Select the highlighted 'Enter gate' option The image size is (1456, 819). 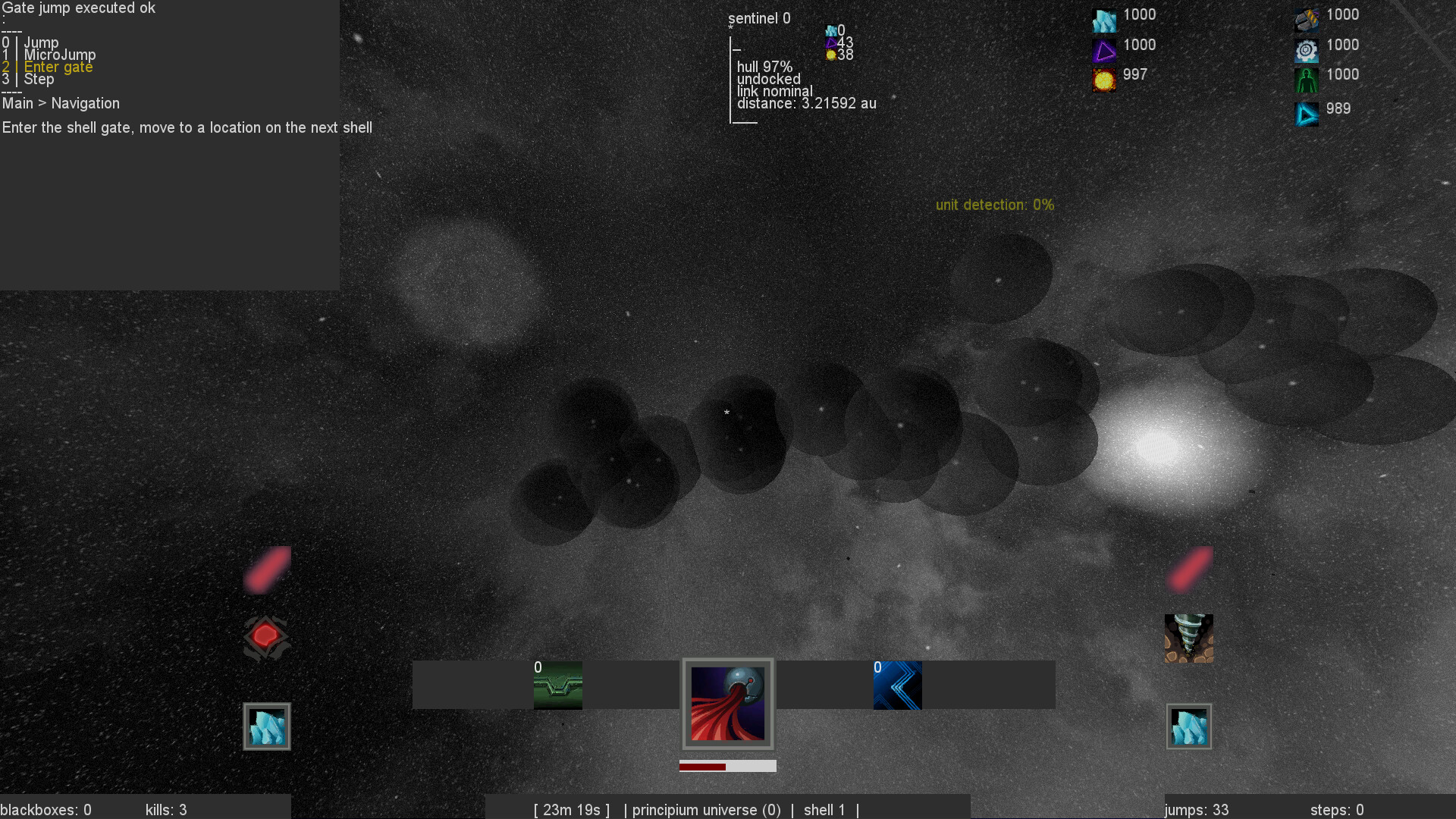(x=57, y=67)
